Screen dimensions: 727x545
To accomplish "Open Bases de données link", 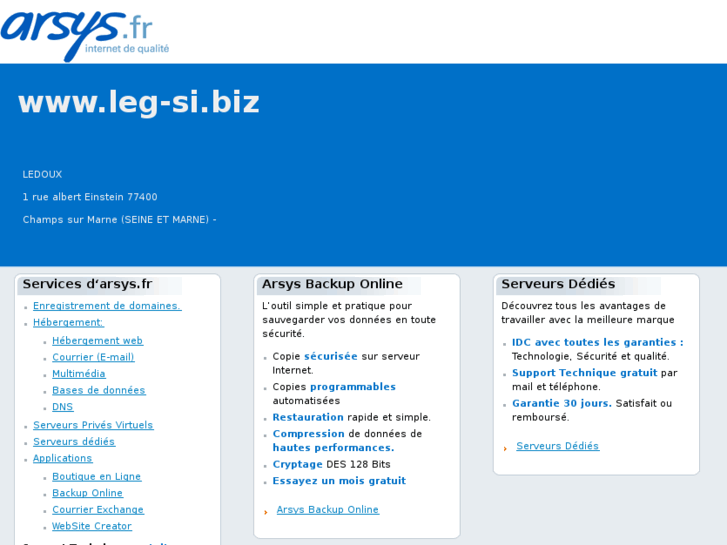I will (99, 390).
